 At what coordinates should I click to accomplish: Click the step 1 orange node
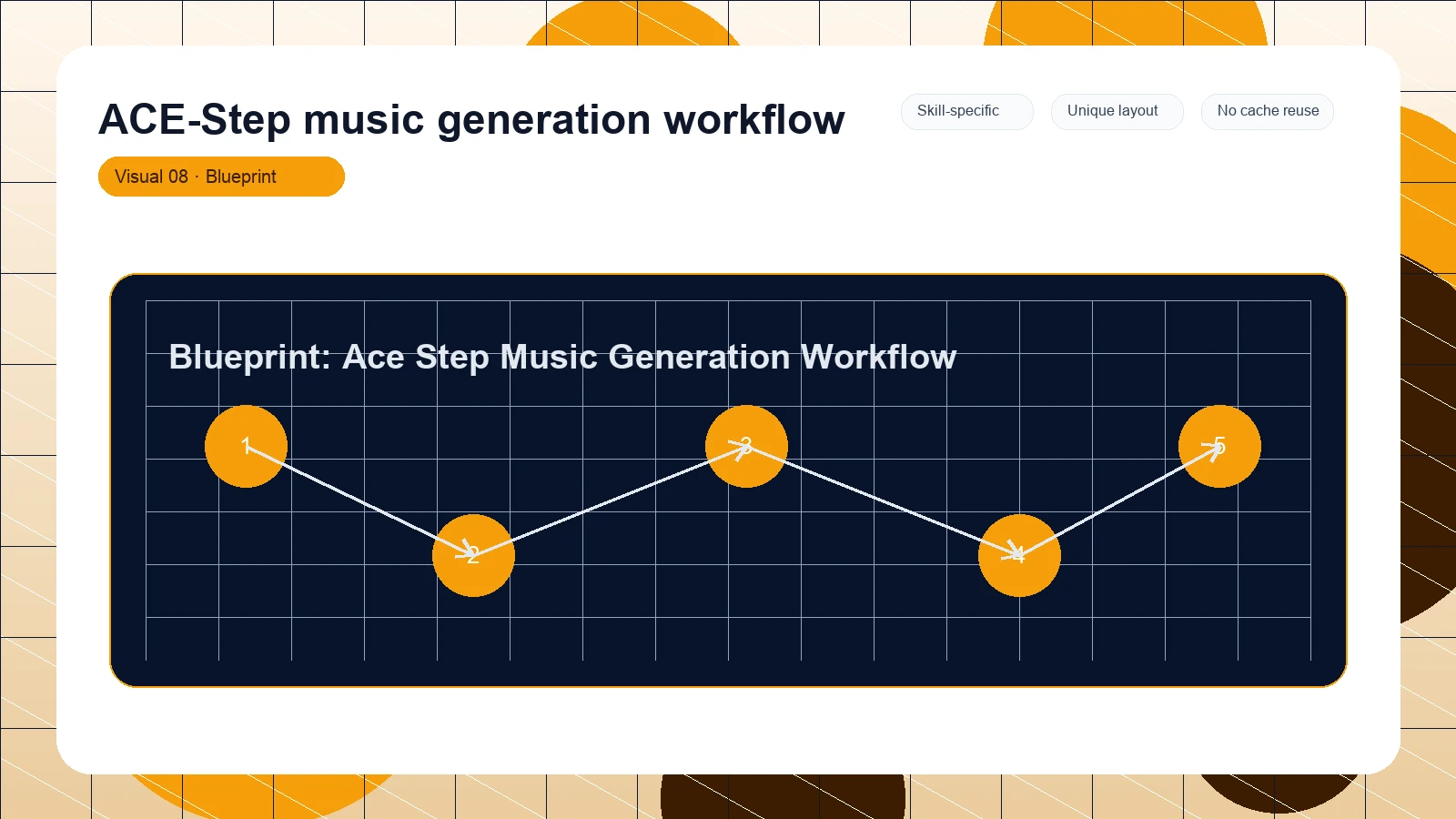click(x=246, y=446)
